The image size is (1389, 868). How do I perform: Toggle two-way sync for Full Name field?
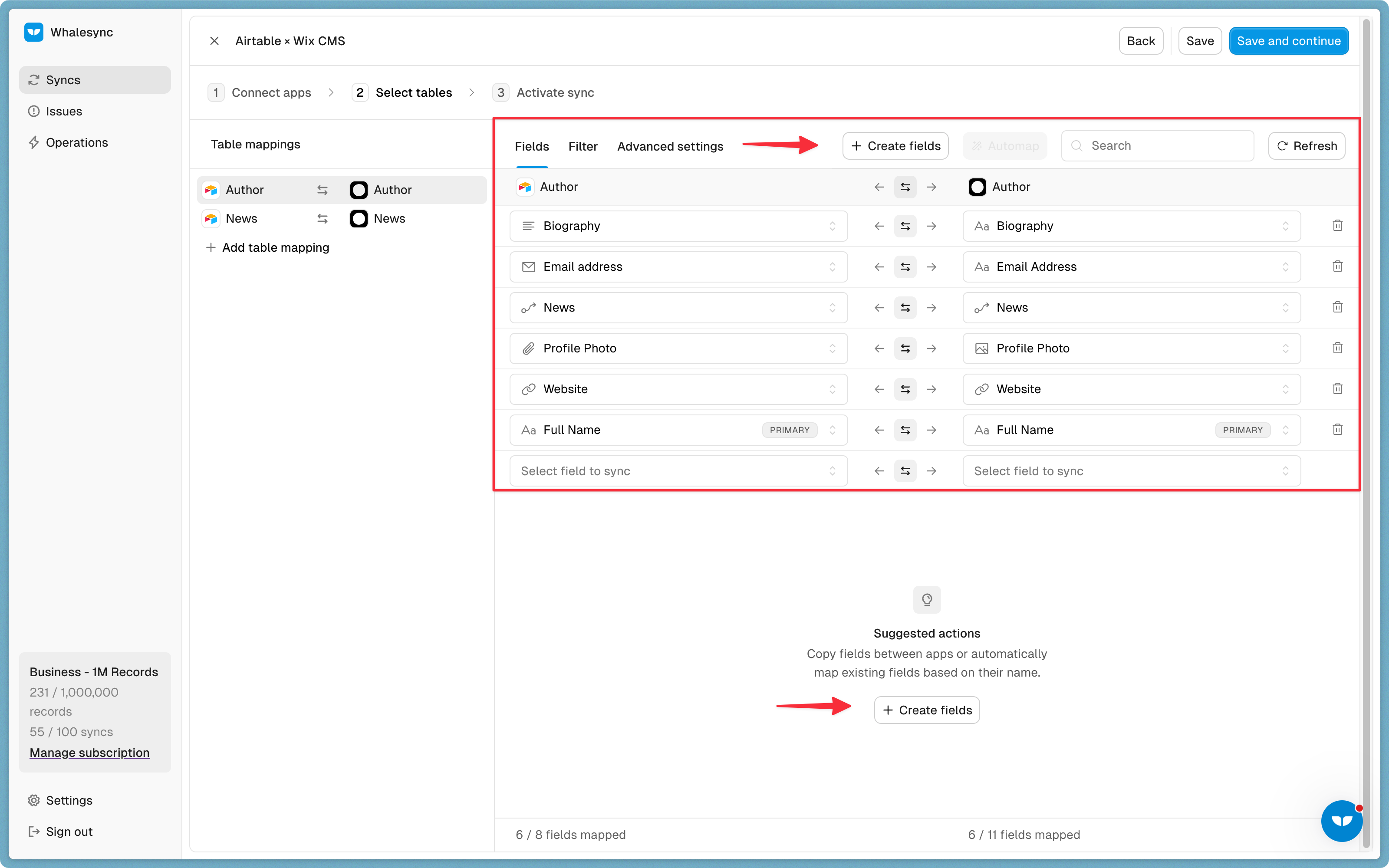[x=905, y=430]
